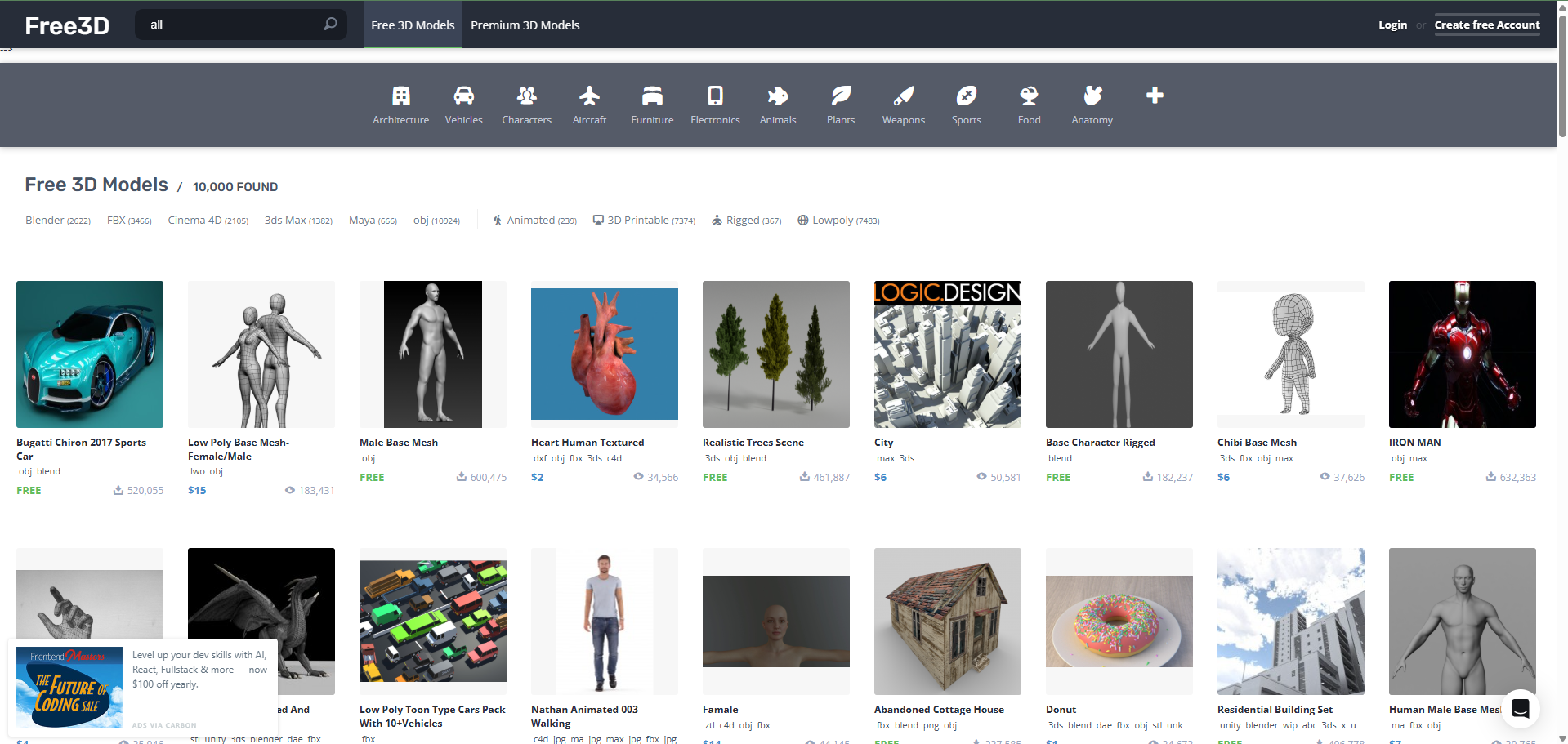Filter models by Animated

(x=534, y=221)
